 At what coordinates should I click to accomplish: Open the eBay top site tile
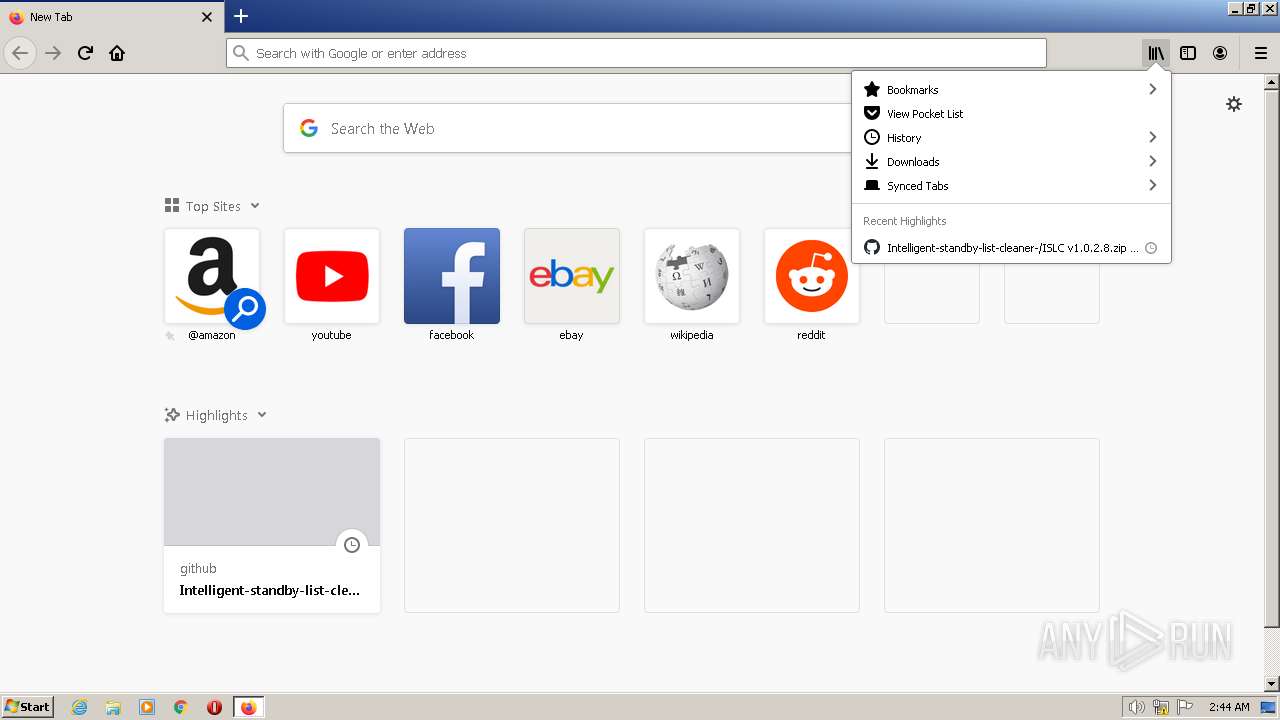[572, 276]
